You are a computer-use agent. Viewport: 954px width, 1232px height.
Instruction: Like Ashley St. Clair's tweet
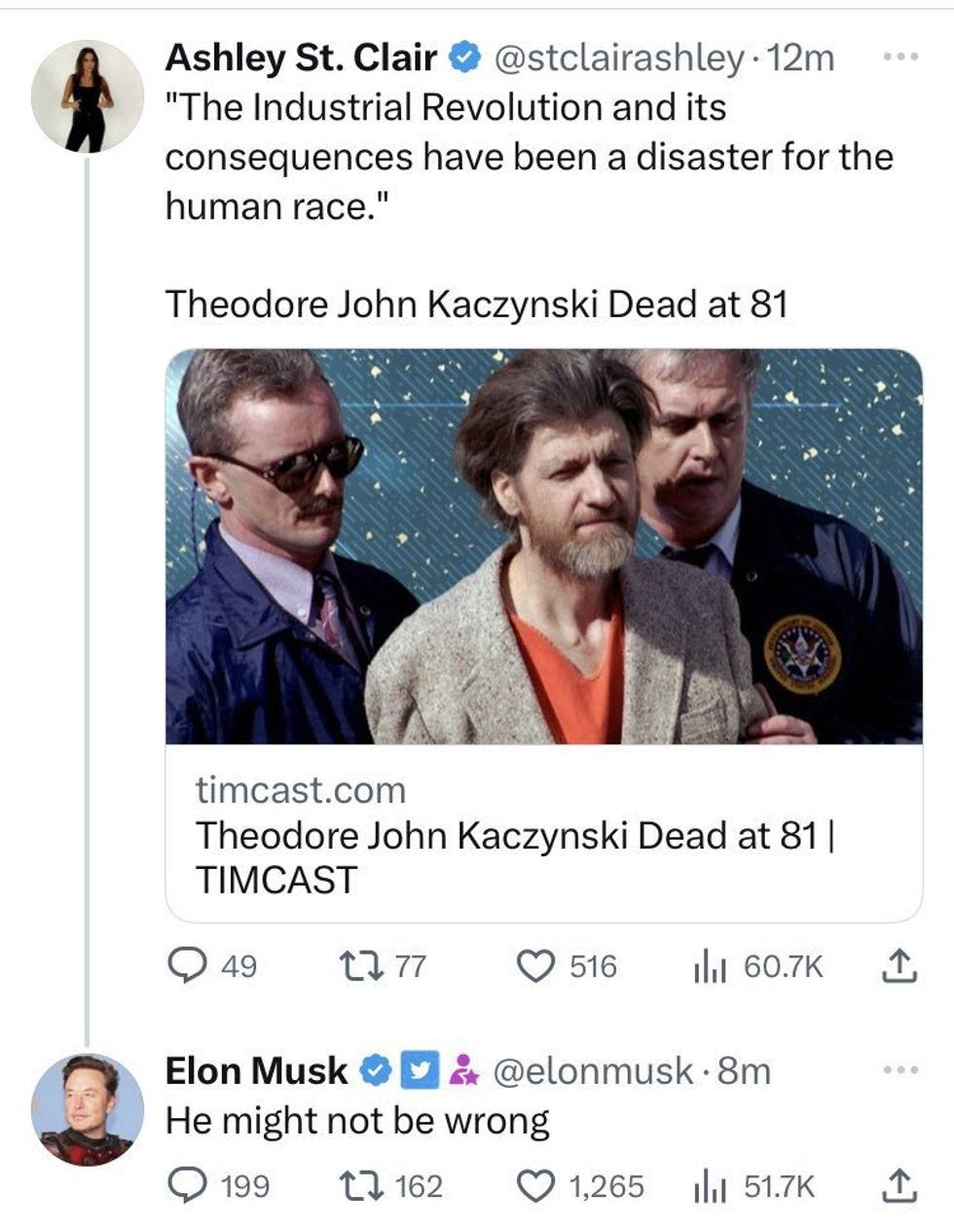point(539,964)
